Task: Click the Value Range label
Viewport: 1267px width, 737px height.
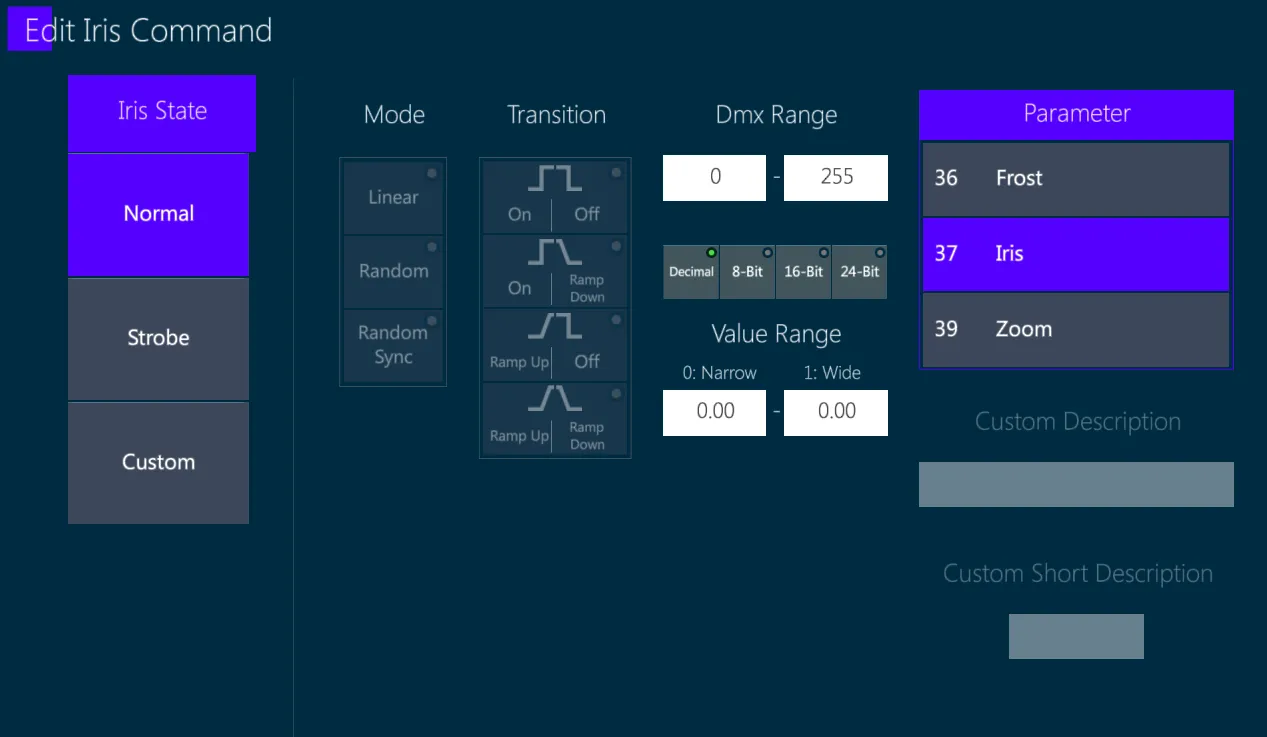Action: coord(777,334)
